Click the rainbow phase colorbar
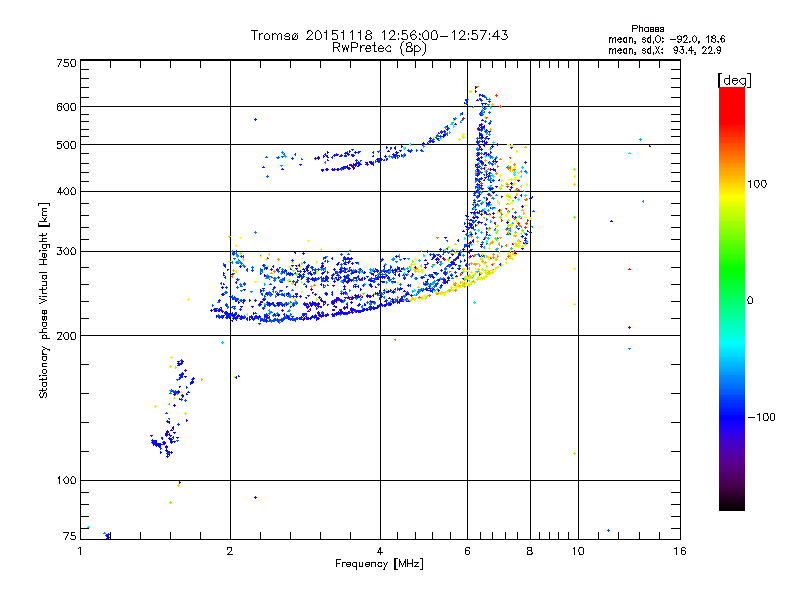This screenshot has width=800, height=600. point(732,298)
